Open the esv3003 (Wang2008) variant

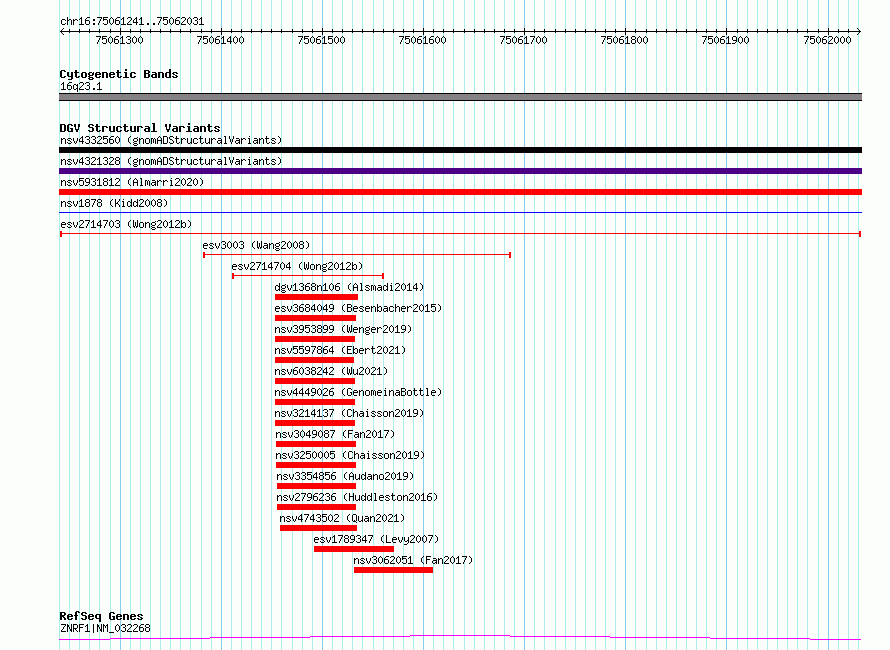pyautogui.click(x=257, y=245)
